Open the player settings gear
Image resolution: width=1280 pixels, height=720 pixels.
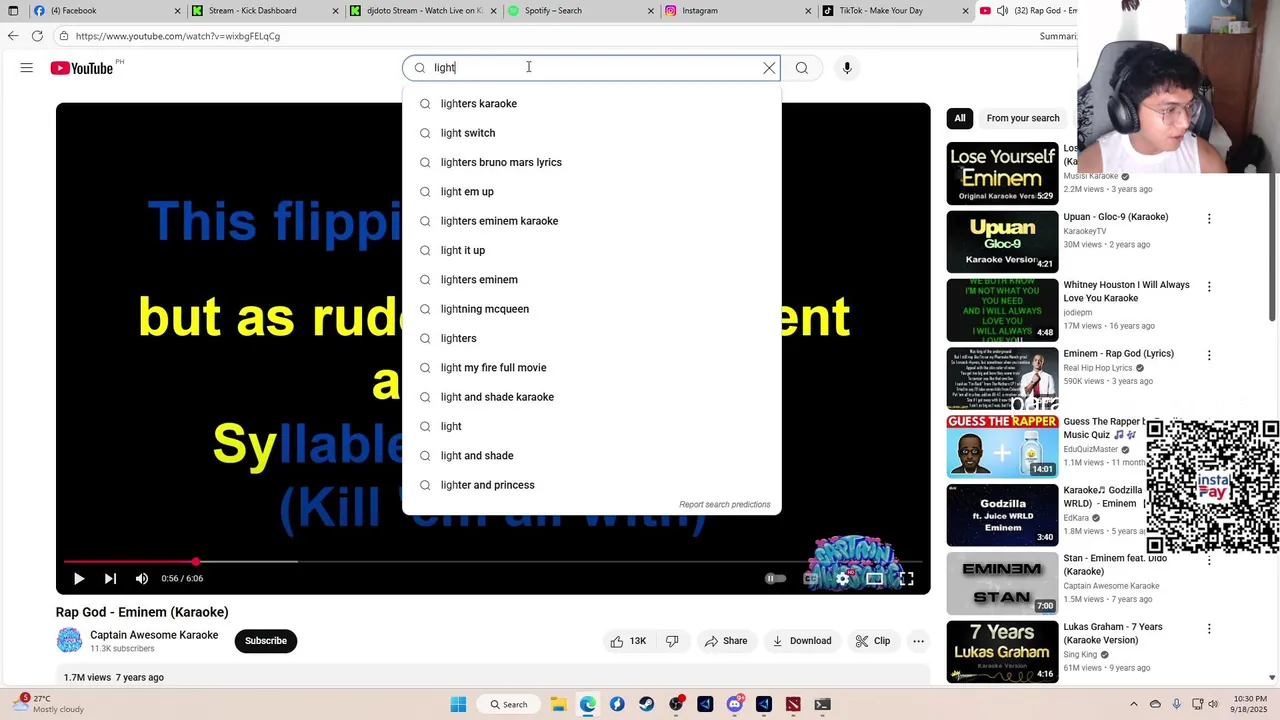(843, 578)
